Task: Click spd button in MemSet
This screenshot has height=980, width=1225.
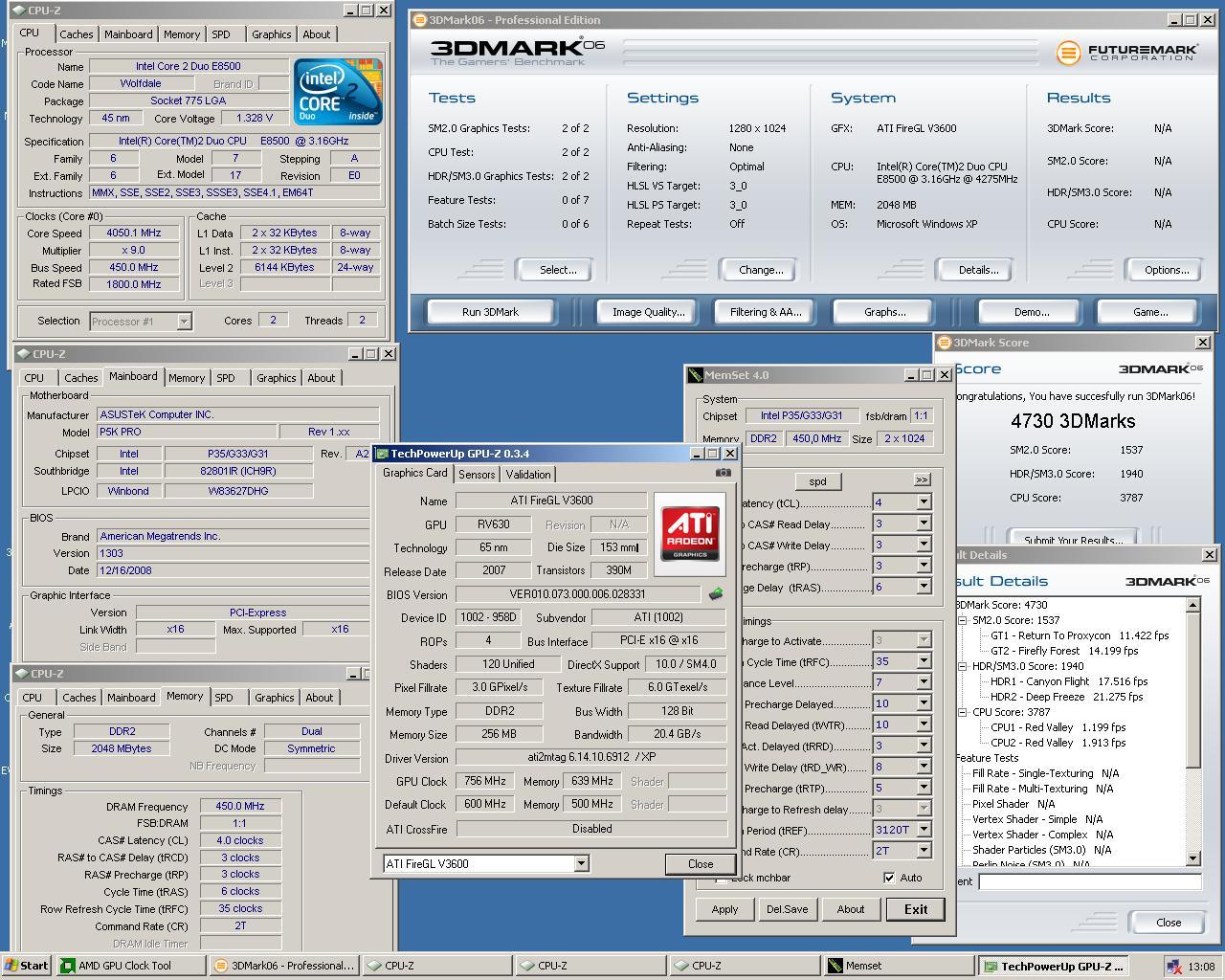Action: pos(818,481)
